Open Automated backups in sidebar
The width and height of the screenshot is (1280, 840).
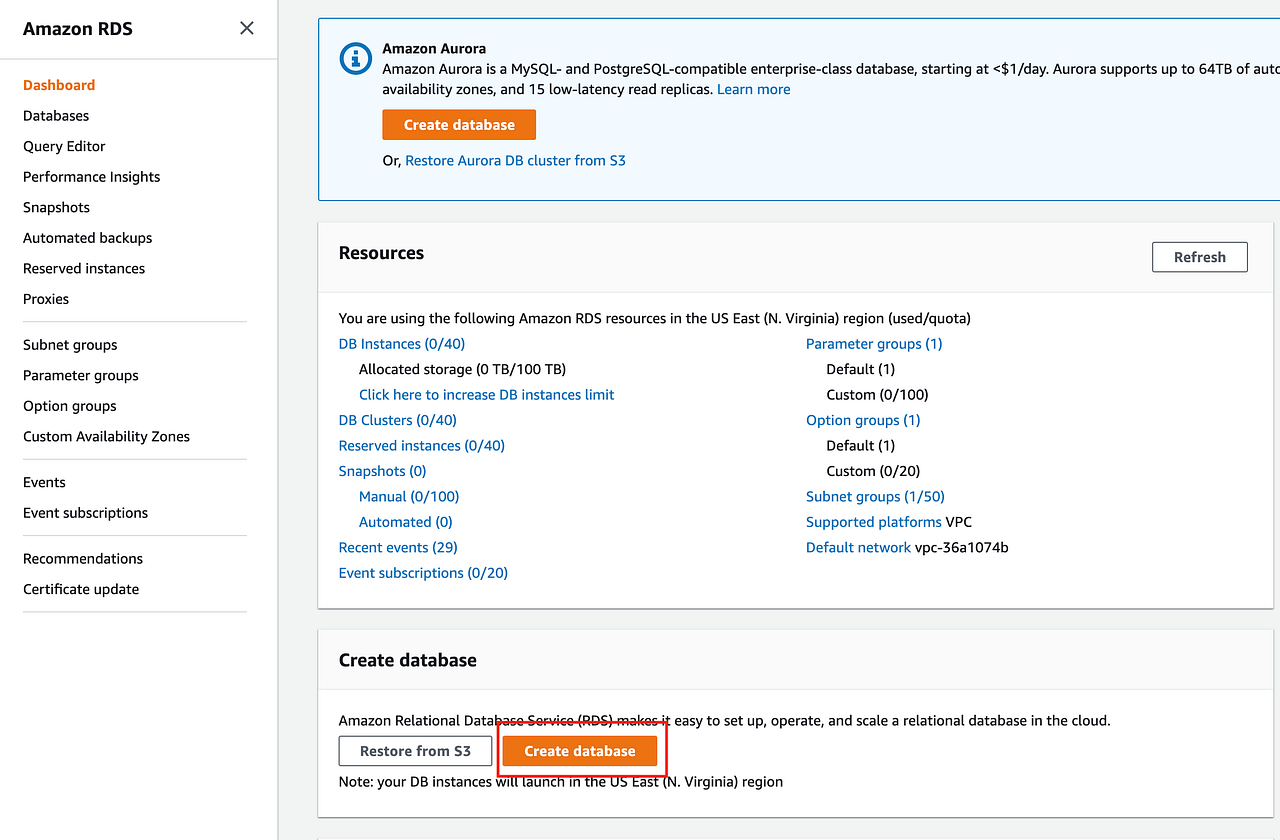pyautogui.click(x=87, y=238)
